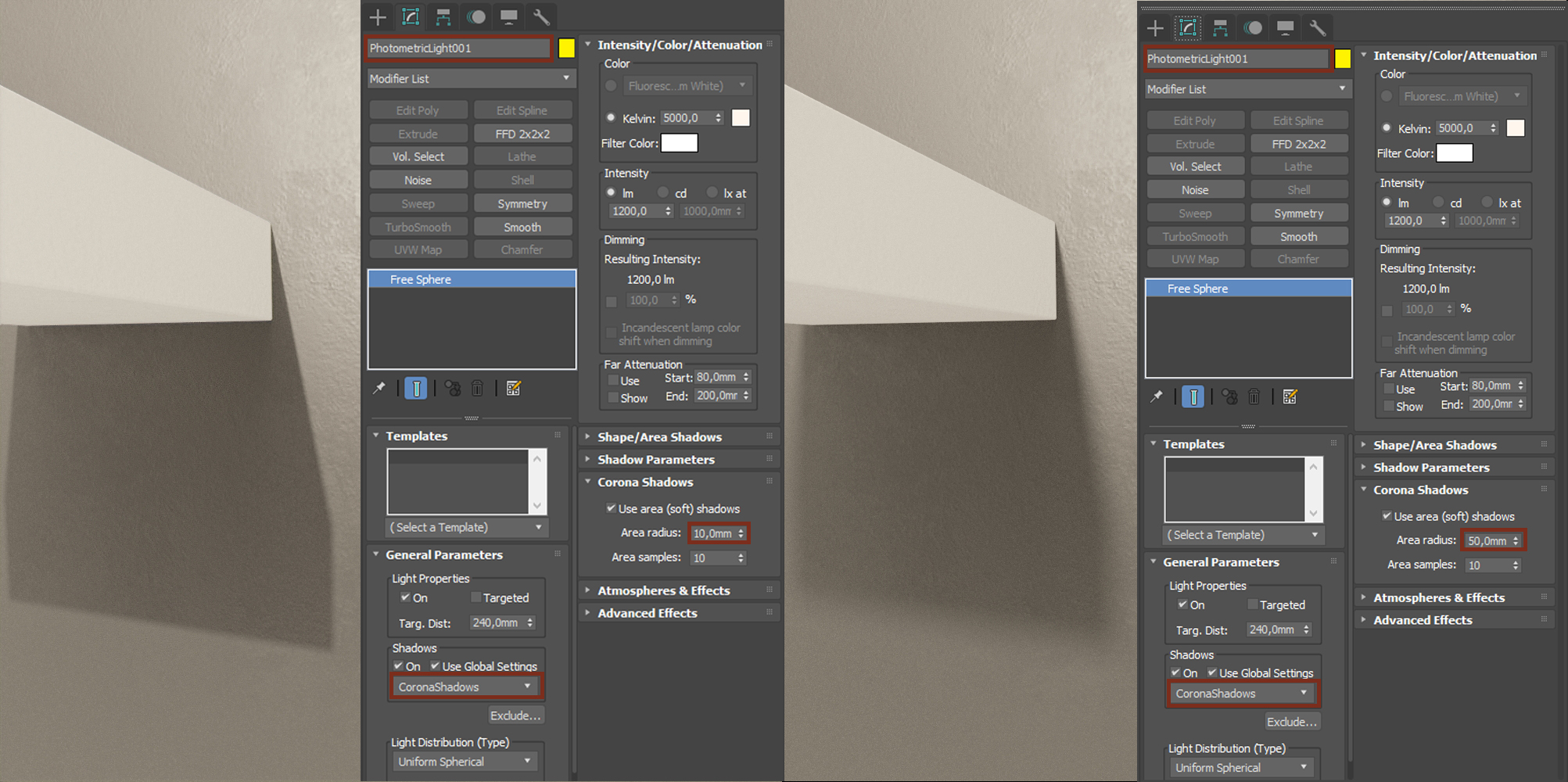Click Noise modifier button in right panel

point(1195,190)
